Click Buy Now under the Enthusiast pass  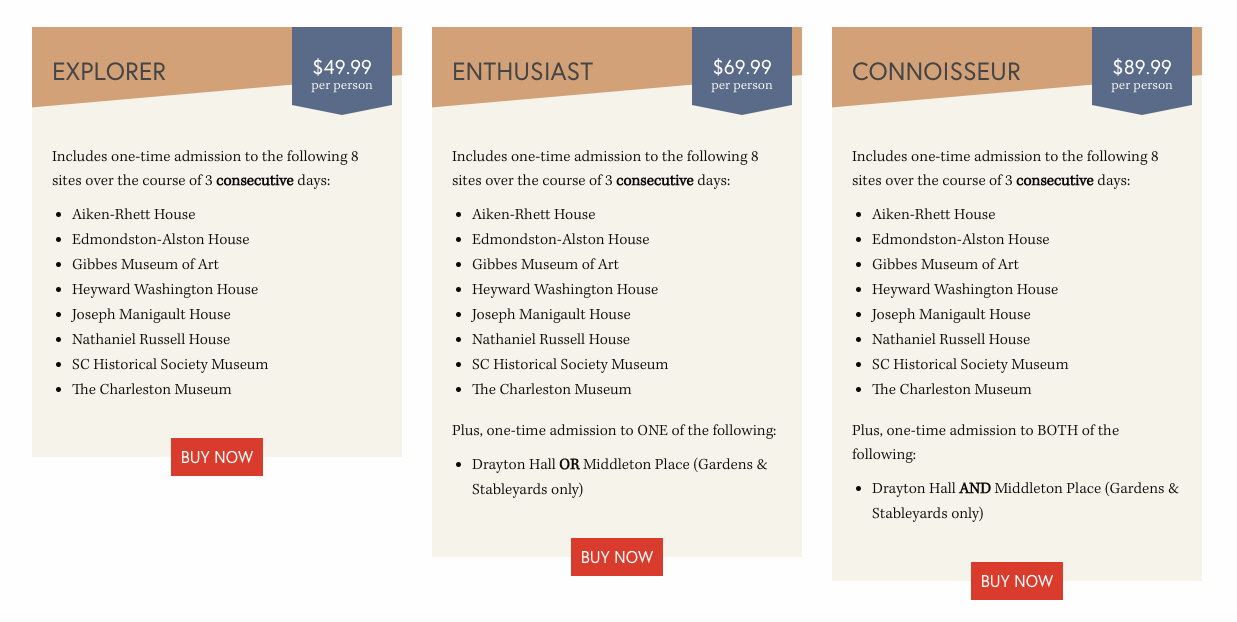coord(617,557)
